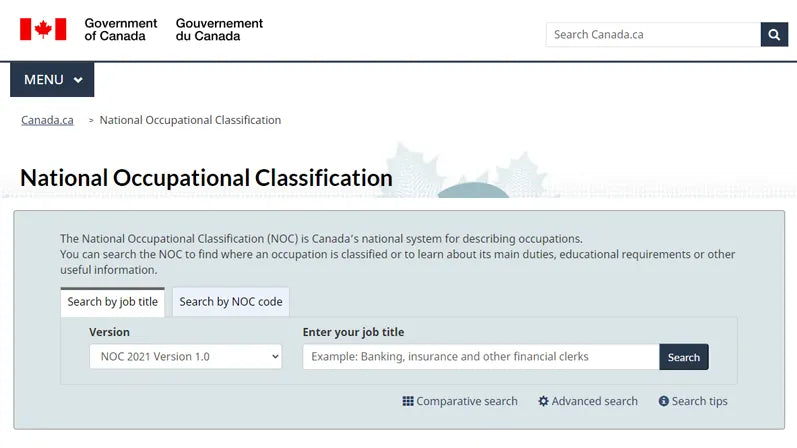Focus the Search Canada.ca input field

tap(653, 35)
